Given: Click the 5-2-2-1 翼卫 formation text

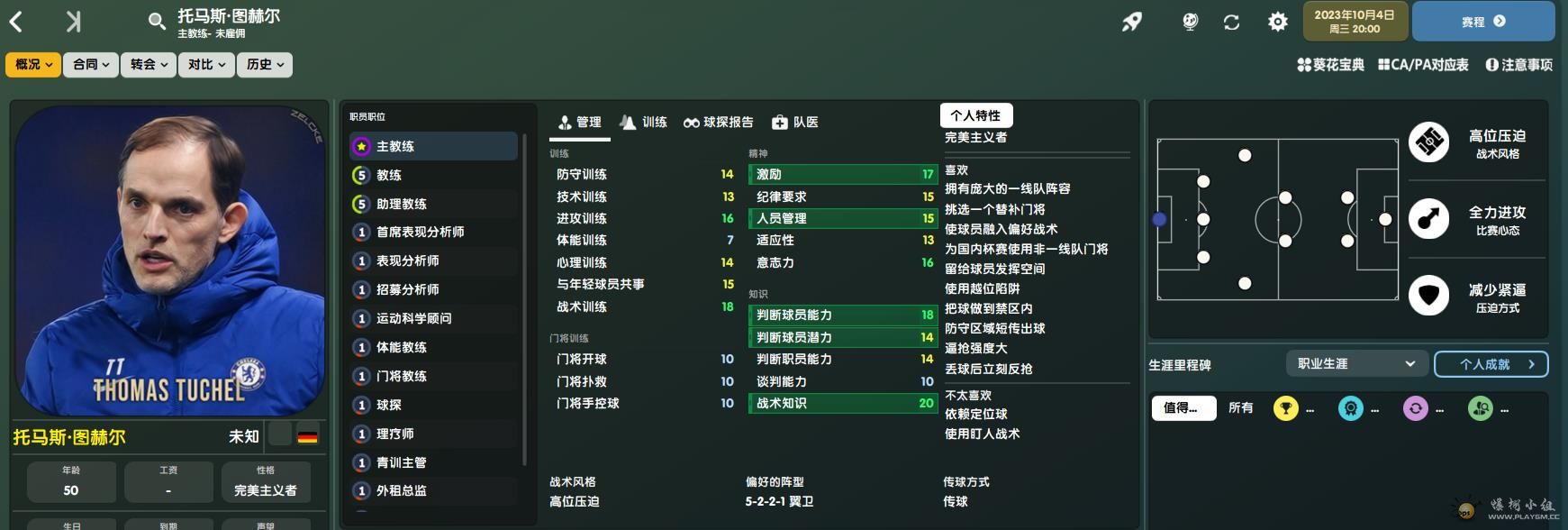Looking at the screenshot, I should pyautogui.click(x=779, y=501).
